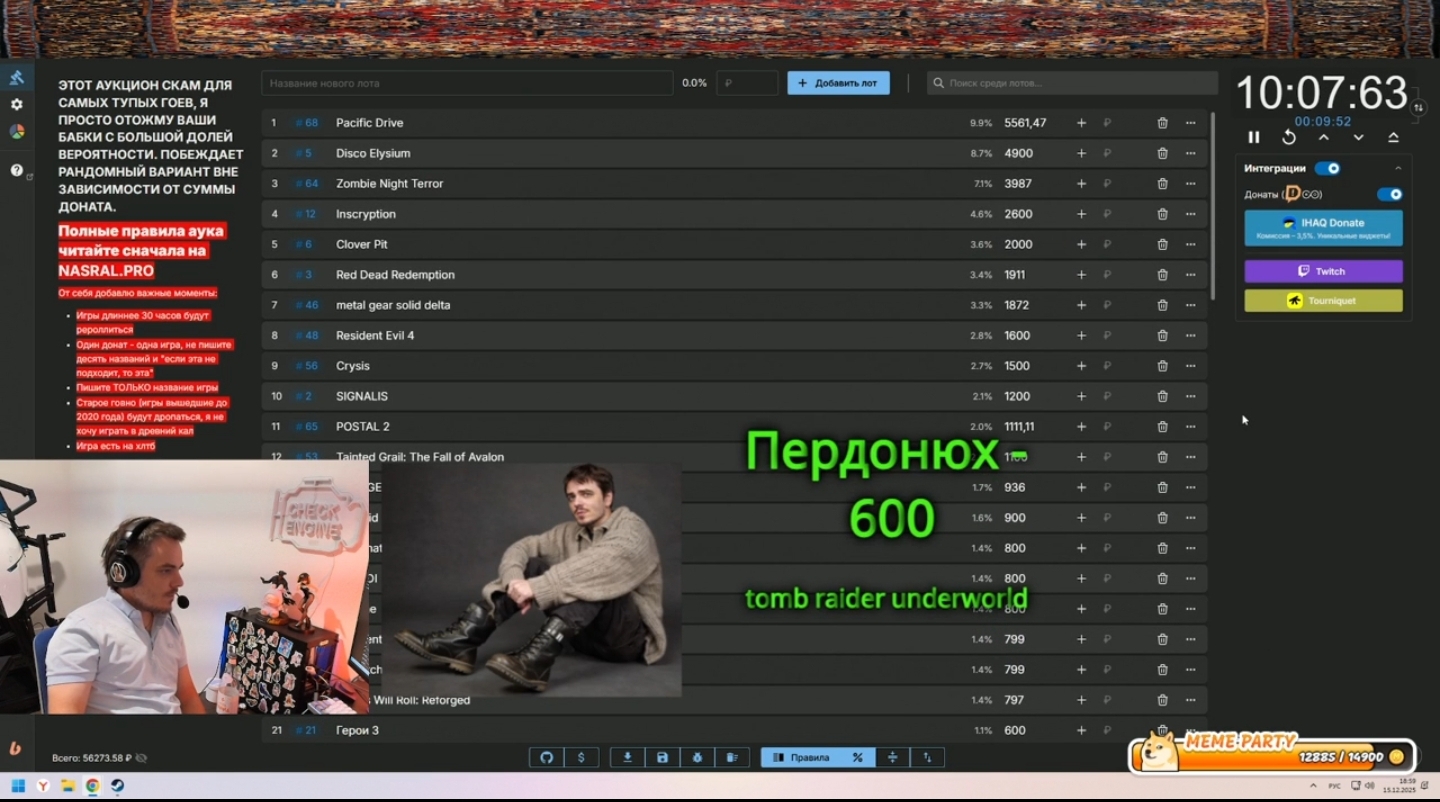The image size is (1440, 802).
Task: Click the Tourniquet button
Action: click(x=1323, y=300)
